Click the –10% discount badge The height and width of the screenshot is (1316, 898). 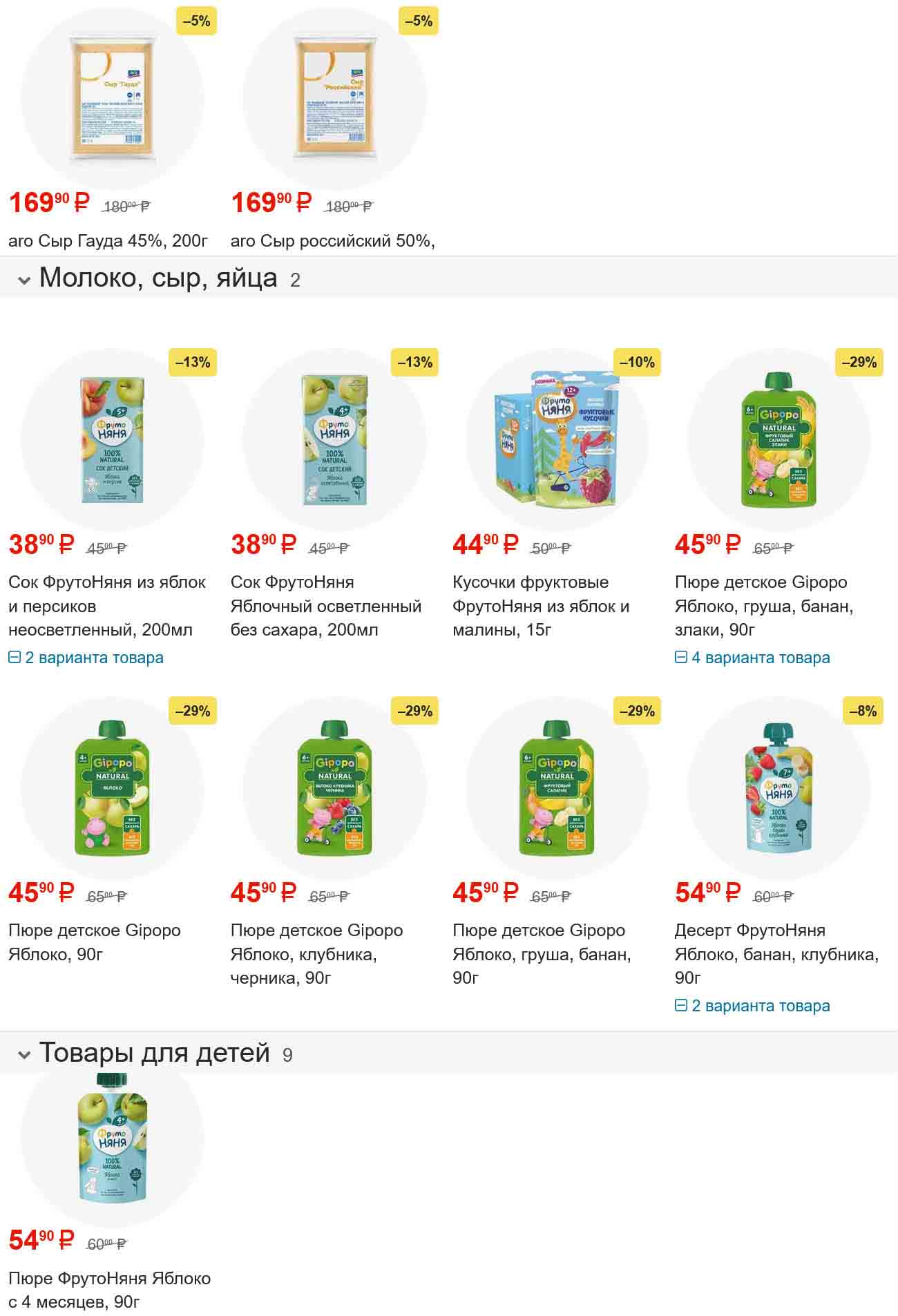pyautogui.click(x=637, y=363)
